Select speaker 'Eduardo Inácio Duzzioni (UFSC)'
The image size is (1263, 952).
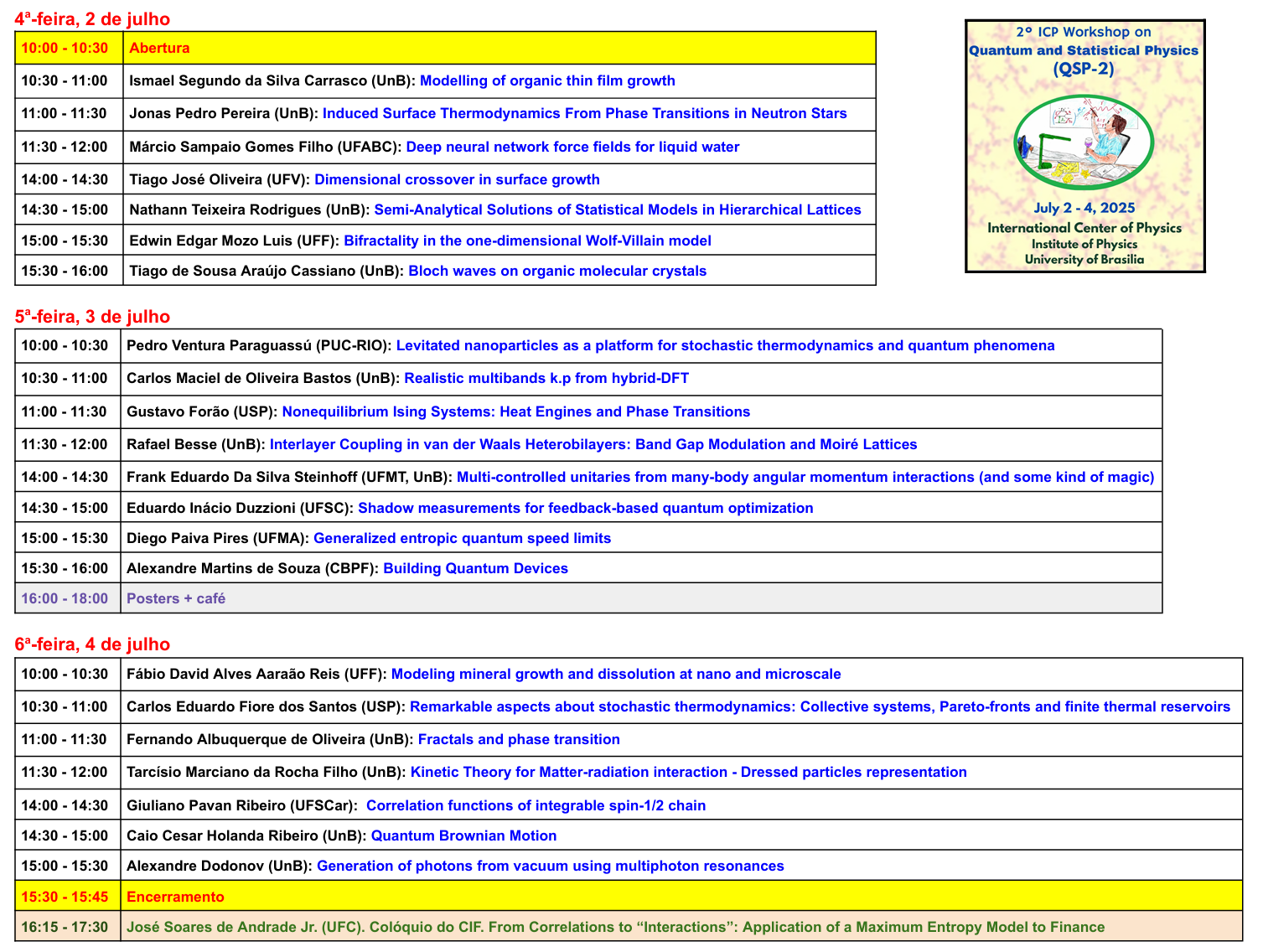tap(240, 508)
